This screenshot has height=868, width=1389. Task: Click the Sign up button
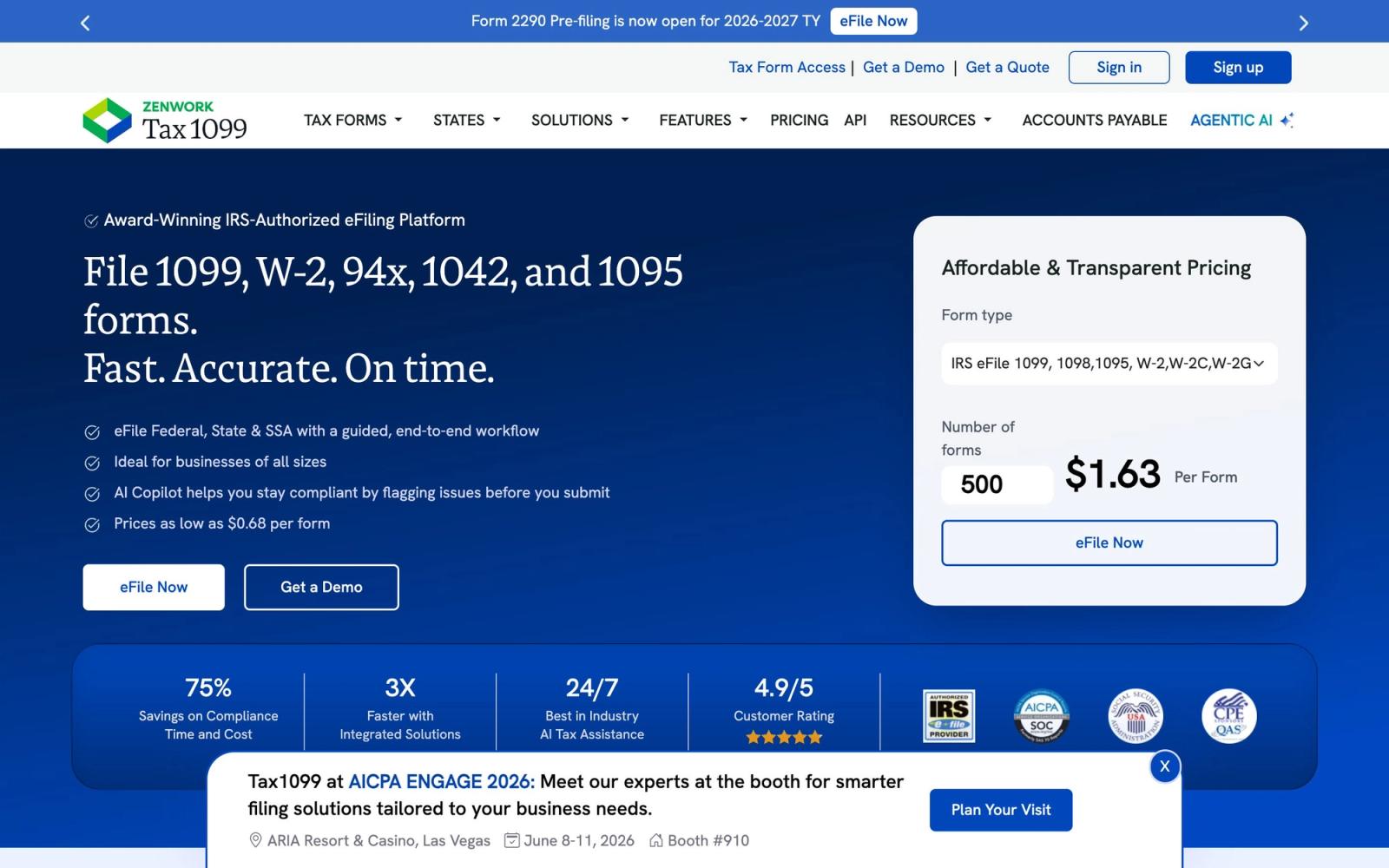click(1238, 68)
